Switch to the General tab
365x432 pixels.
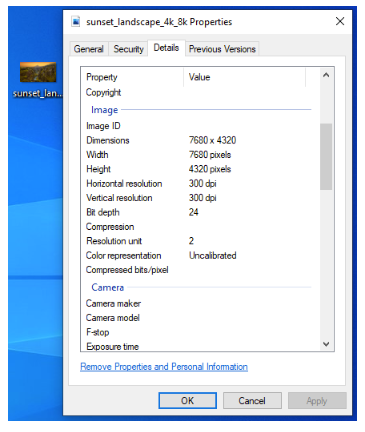tap(88, 49)
